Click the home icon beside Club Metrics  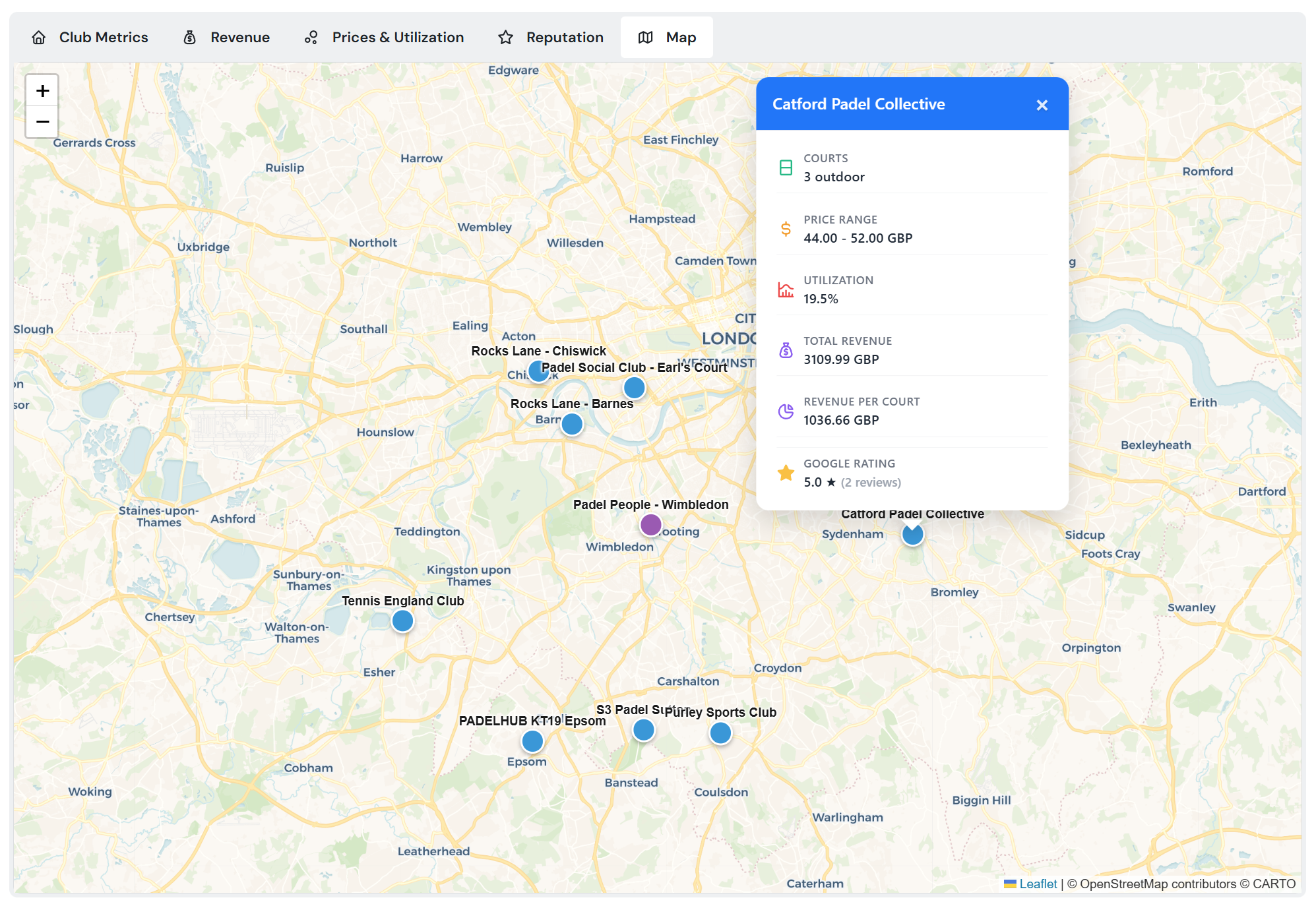[38, 37]
